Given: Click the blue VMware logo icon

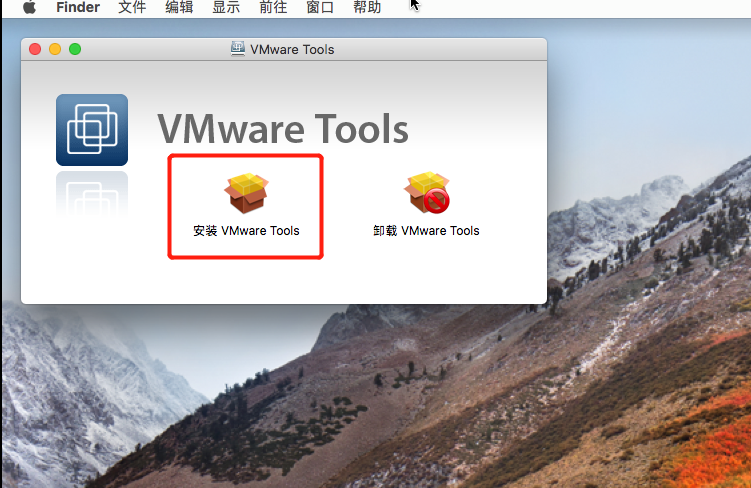Looking at the screenshot, I should [x=92, y=130].
